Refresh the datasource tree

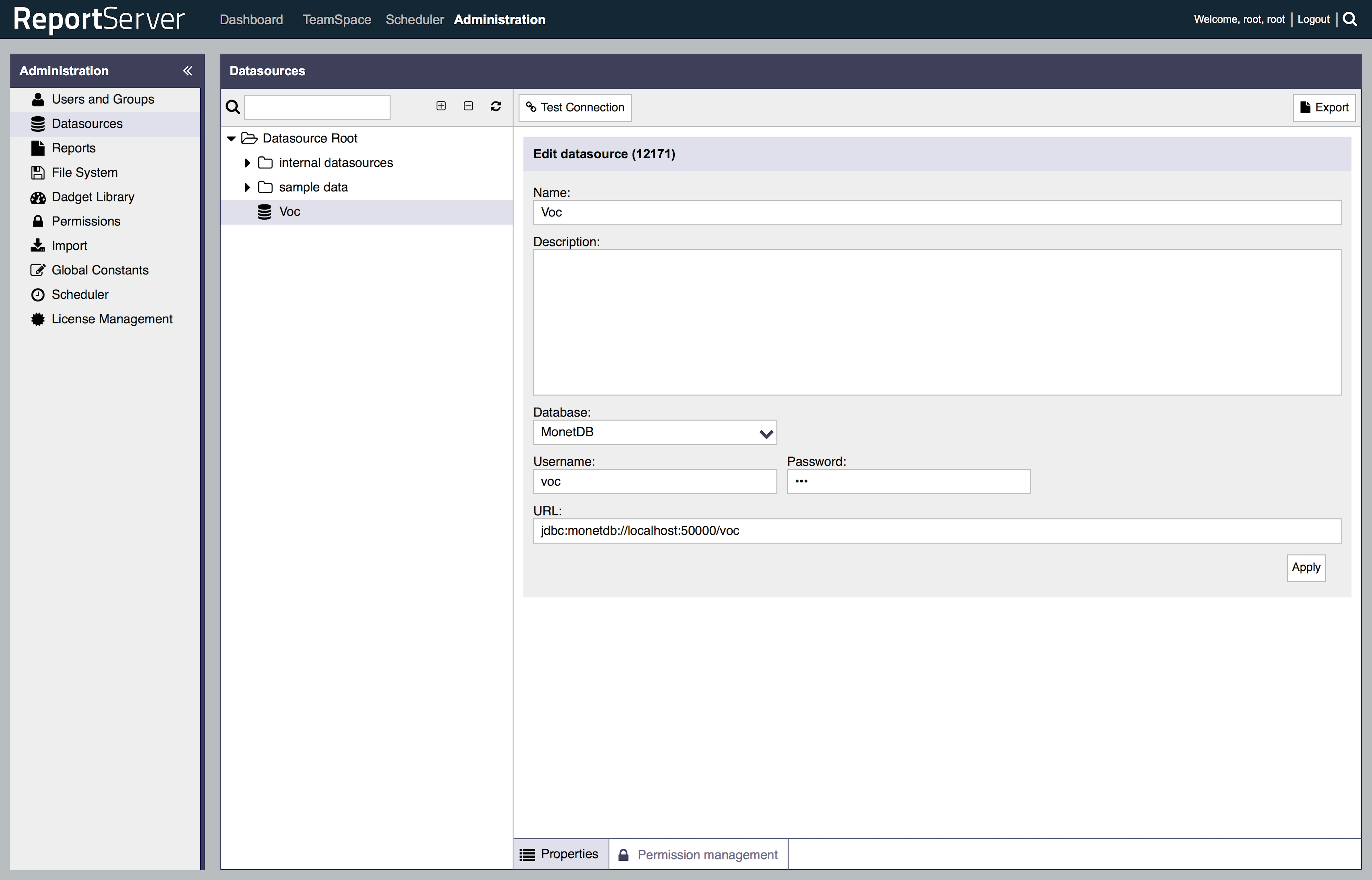coord(496,106)
